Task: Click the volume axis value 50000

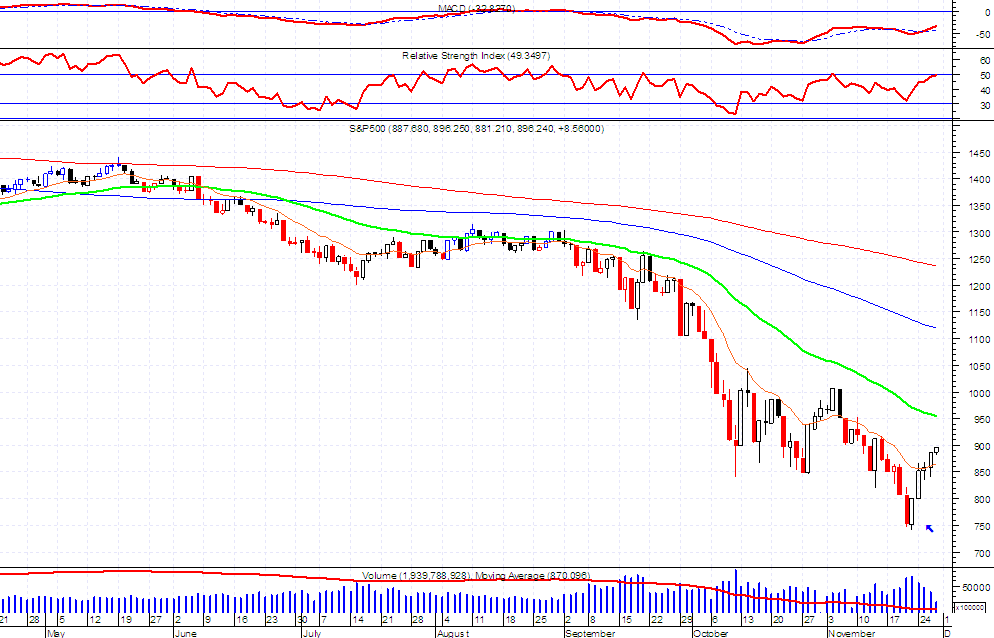Action: click(x=976, y=588)
